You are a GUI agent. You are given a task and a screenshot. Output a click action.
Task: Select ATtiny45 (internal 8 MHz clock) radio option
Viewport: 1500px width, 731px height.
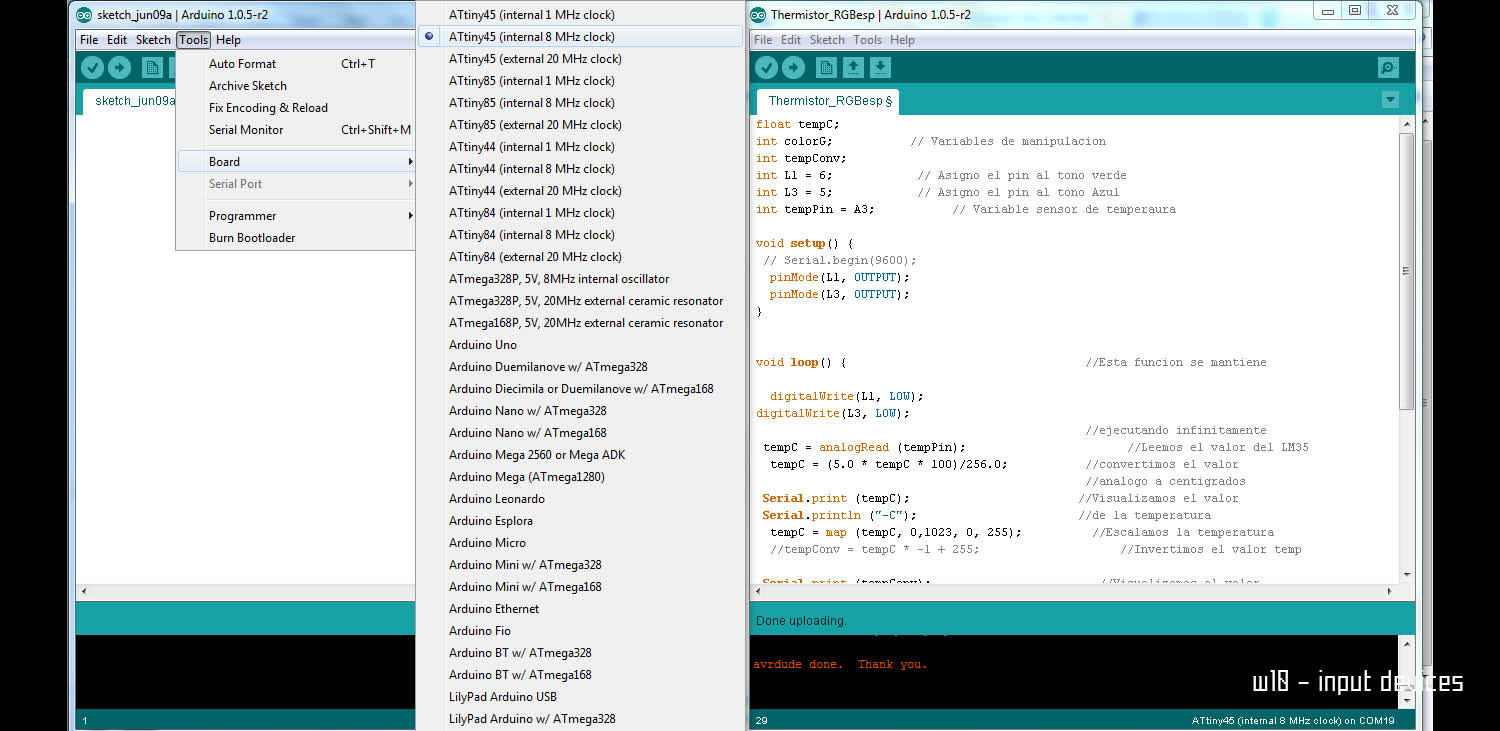pyautogui.click(x=581, y=37)
